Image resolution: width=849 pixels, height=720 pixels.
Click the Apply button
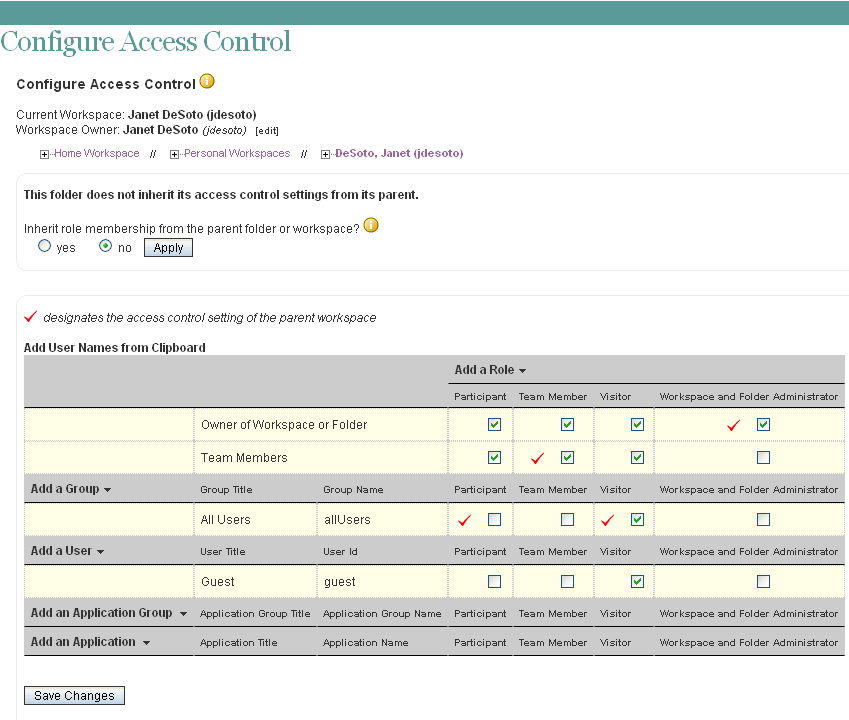[167, 247]
